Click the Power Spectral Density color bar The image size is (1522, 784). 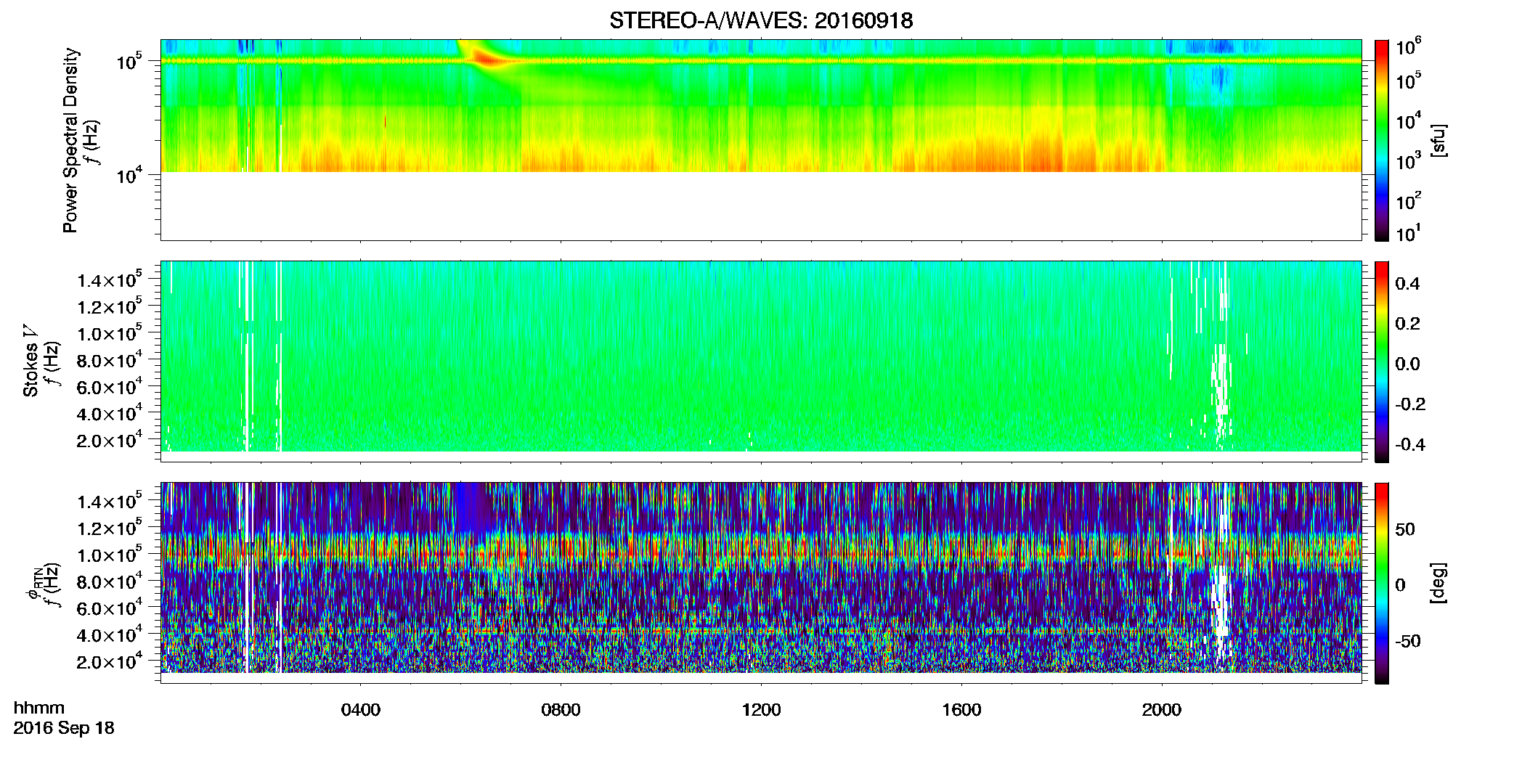tap(1381, 140)
